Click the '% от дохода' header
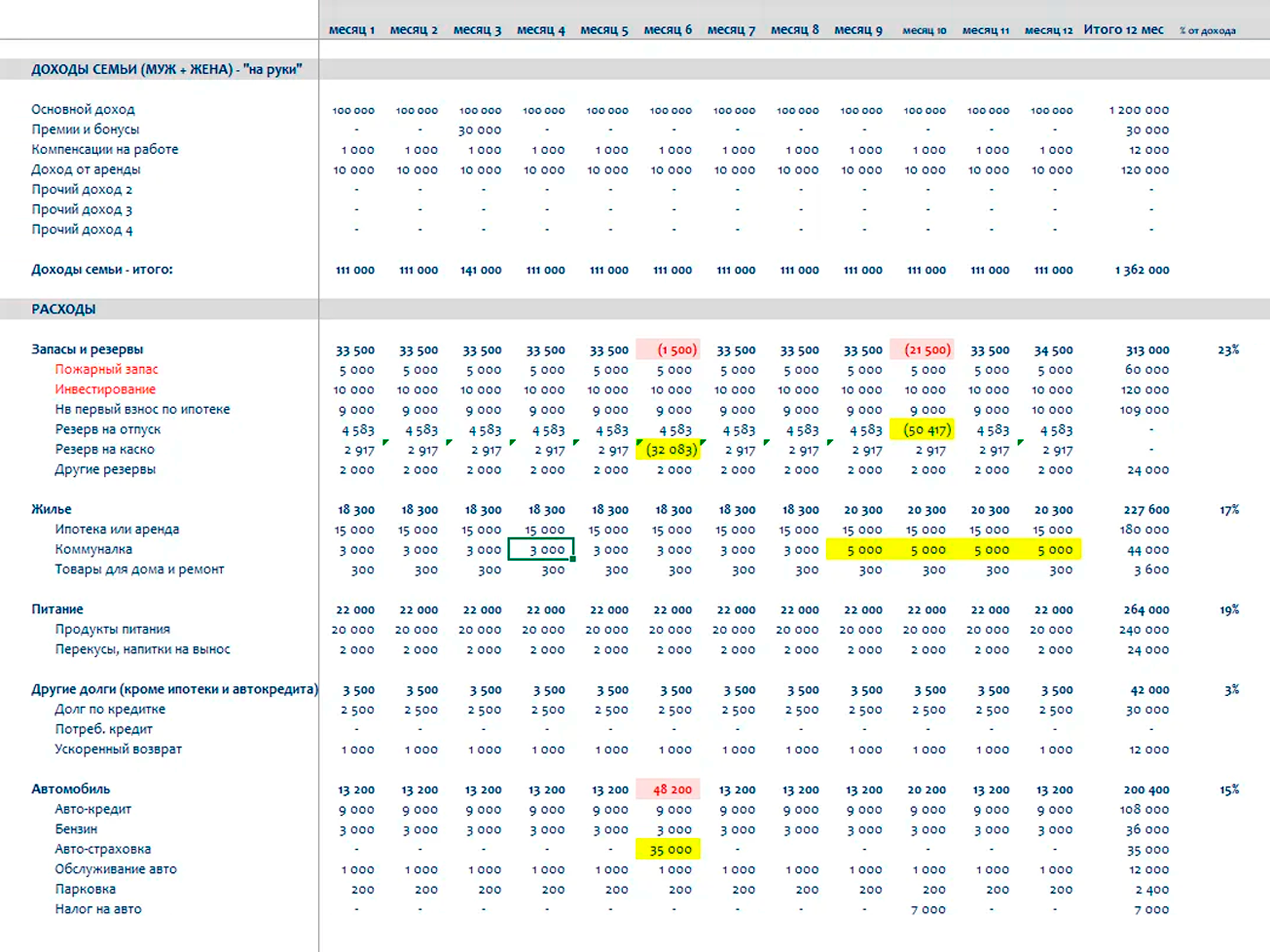 pyautogui.click(x=1207, y=31)
